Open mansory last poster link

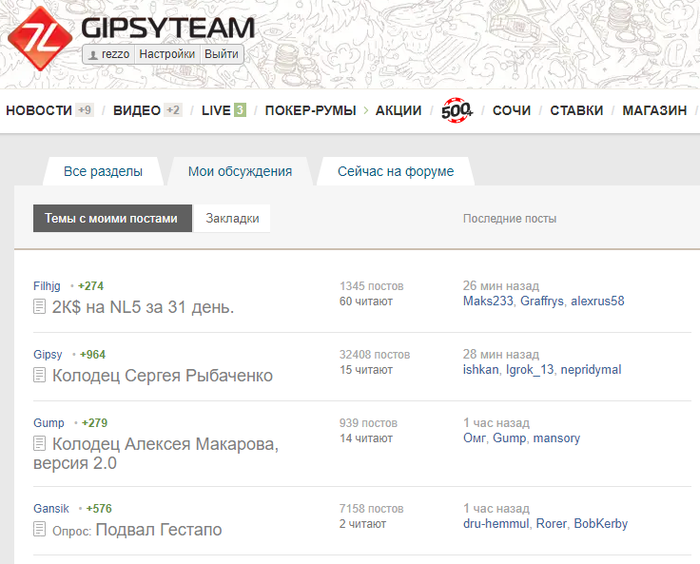557,438
